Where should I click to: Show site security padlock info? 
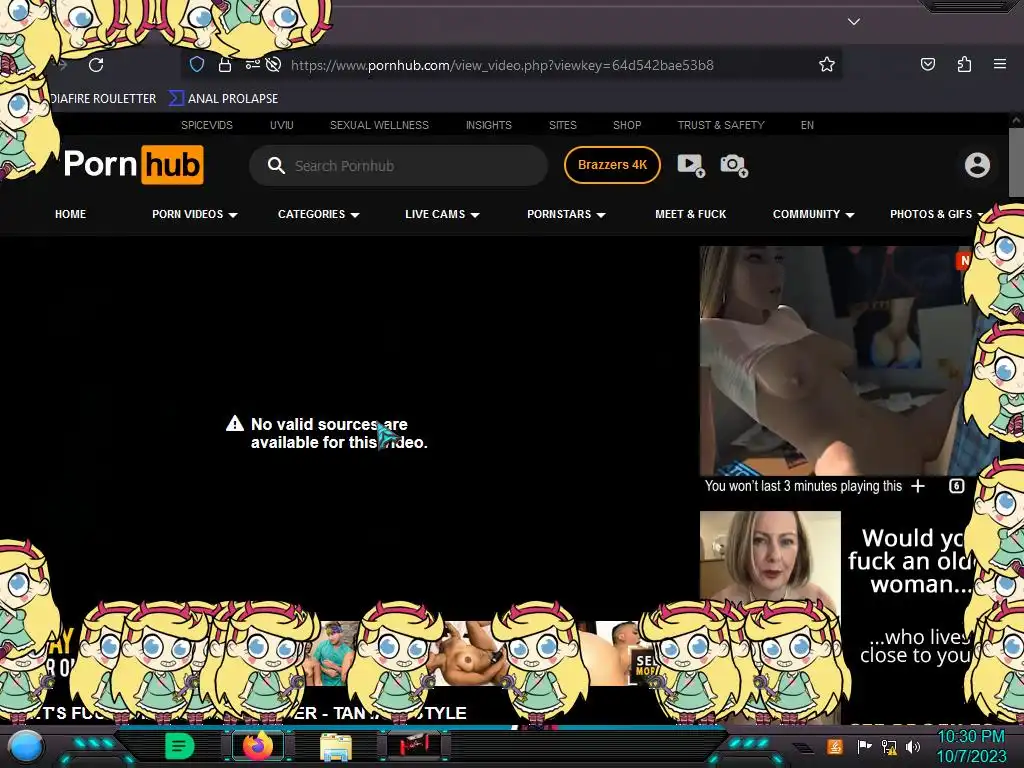tap(225, 65)
